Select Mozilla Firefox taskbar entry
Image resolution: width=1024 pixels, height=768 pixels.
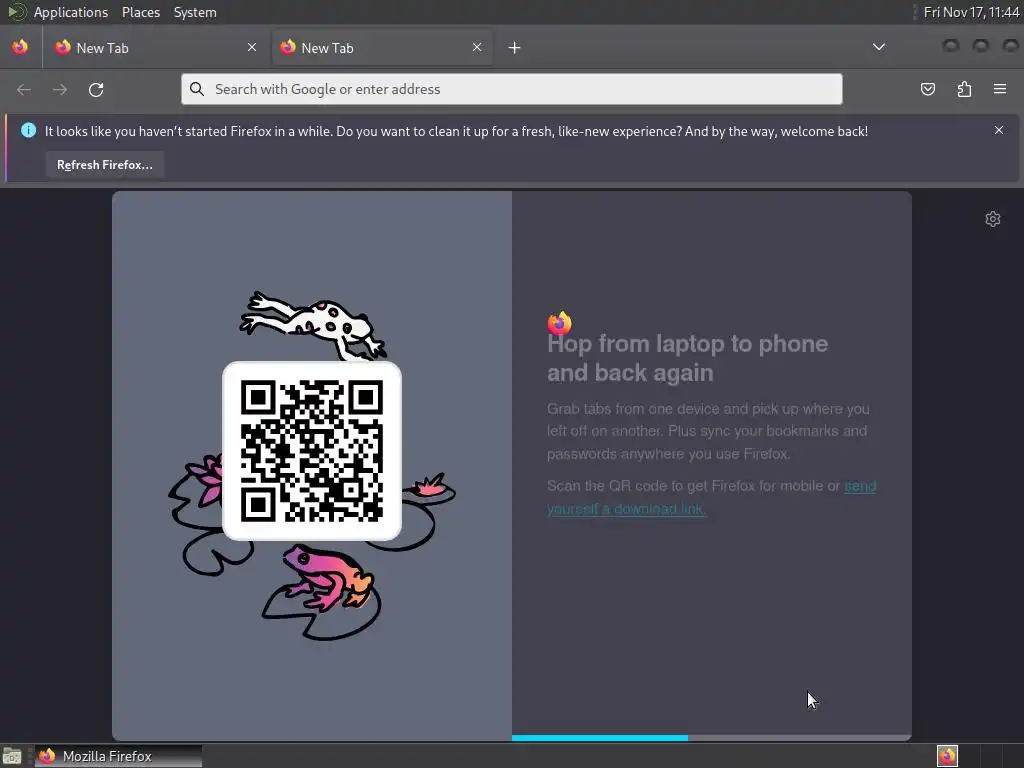tap(118, 756)
